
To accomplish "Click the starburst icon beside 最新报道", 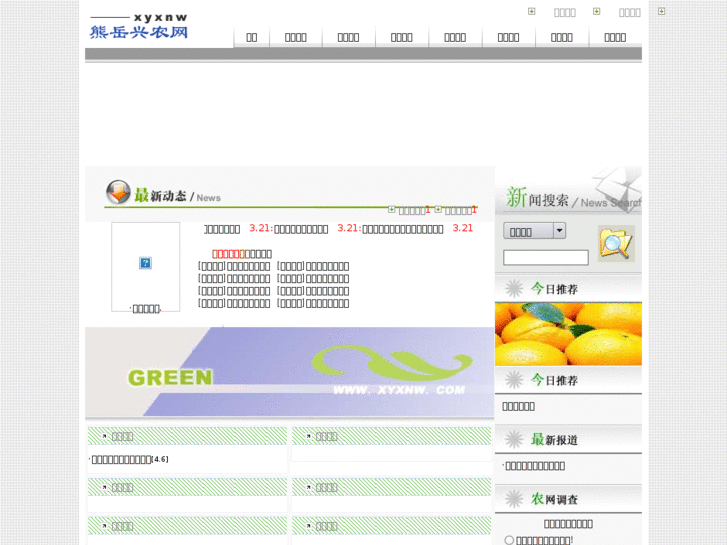I will [514, 439].
